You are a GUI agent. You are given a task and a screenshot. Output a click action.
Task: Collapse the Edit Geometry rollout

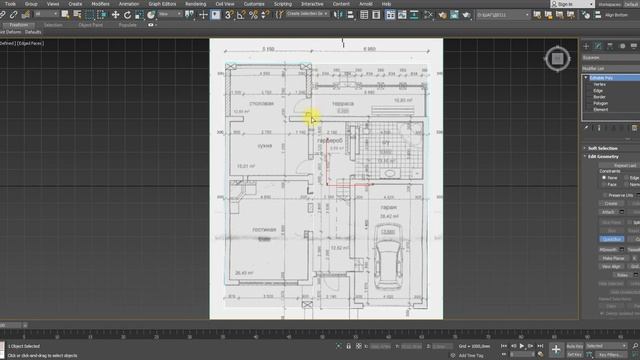(603, 157)
